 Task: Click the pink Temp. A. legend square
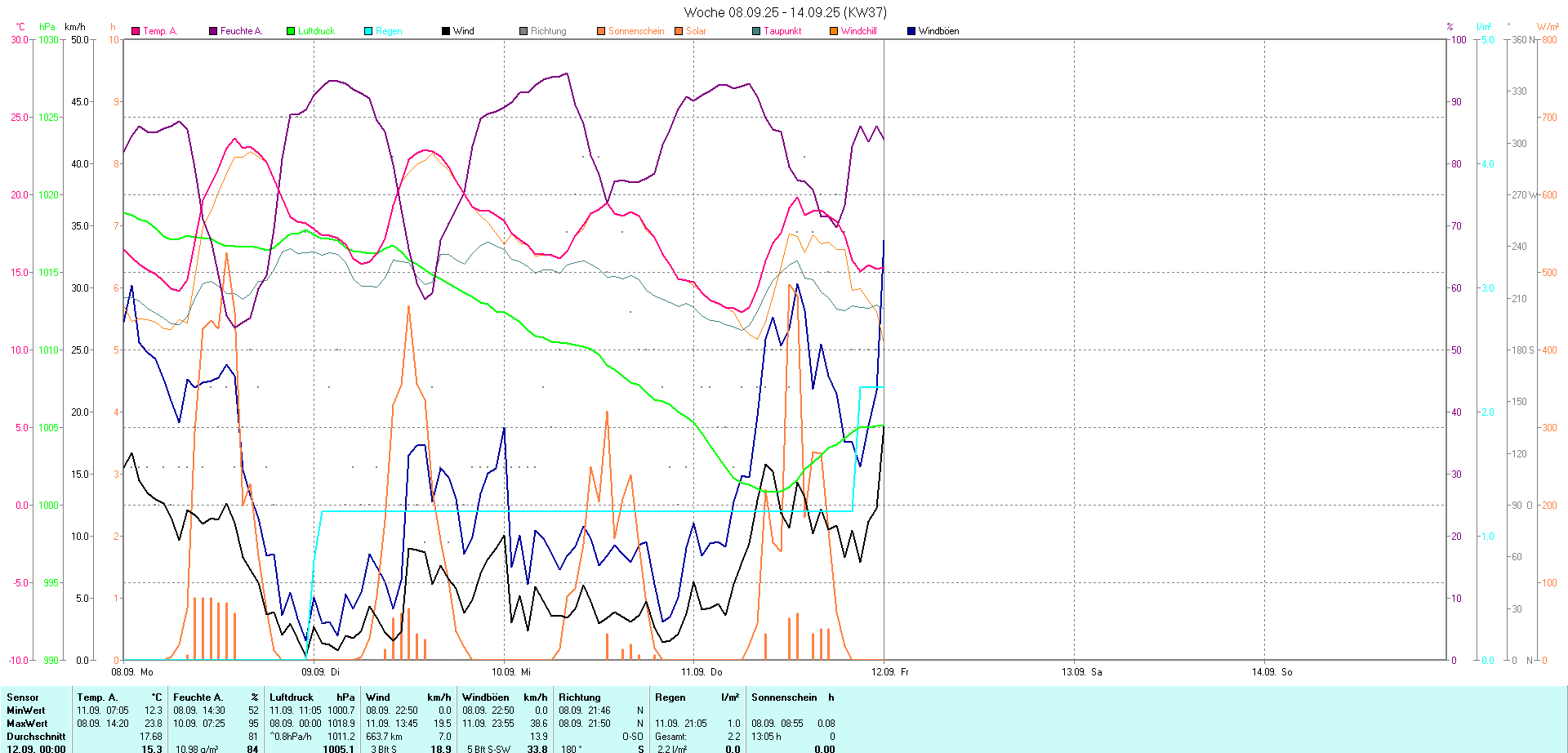coord(136,31)
